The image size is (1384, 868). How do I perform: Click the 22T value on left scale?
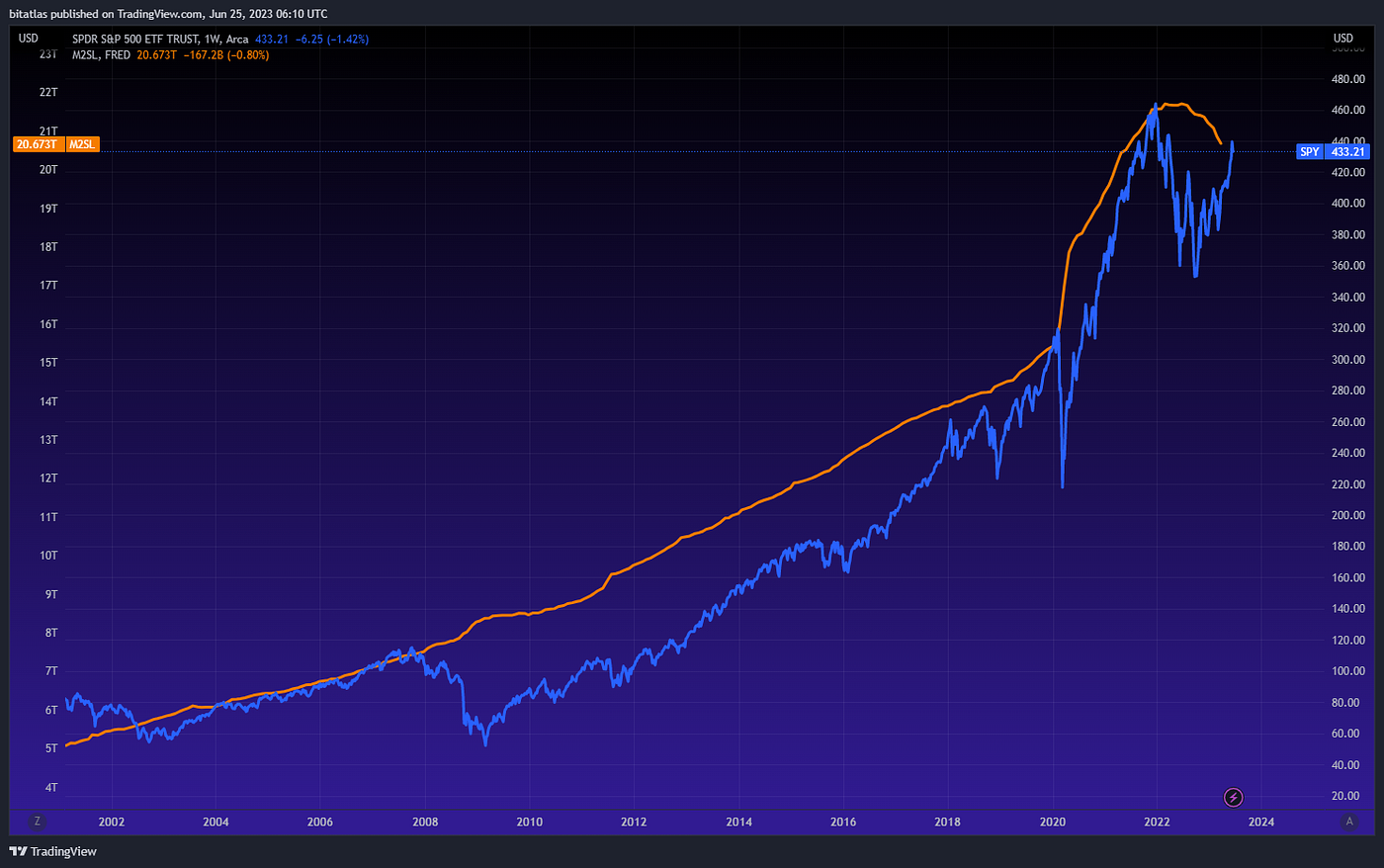(x=48, y=92)
